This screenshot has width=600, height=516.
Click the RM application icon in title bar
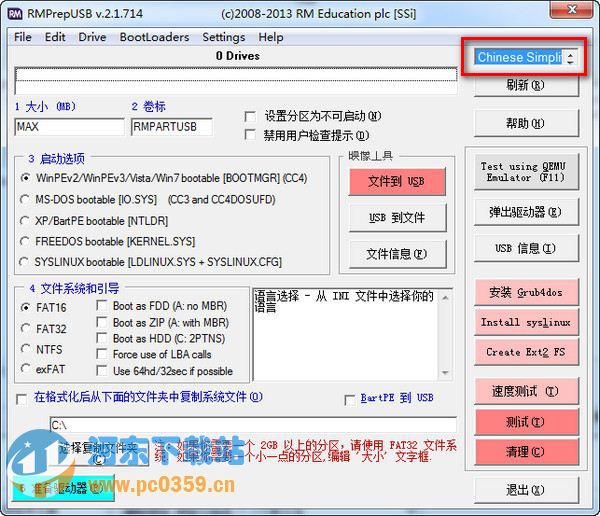pyautogui.click(x=15, y=14)
